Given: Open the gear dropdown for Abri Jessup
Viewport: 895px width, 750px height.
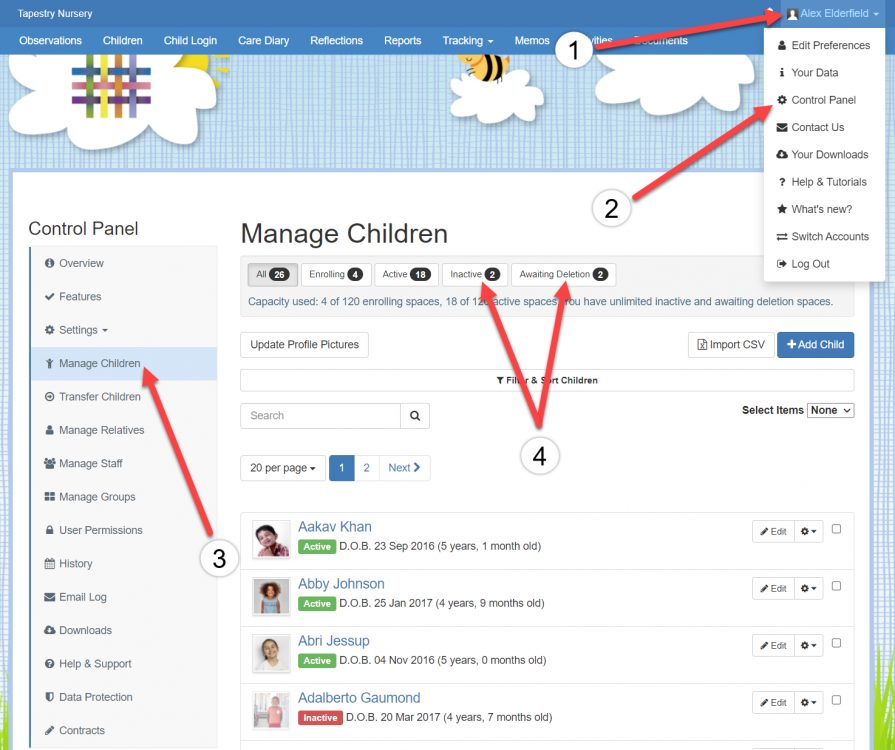Looking at the screenshot, I should pyautogui.click(x=808, y=646).
